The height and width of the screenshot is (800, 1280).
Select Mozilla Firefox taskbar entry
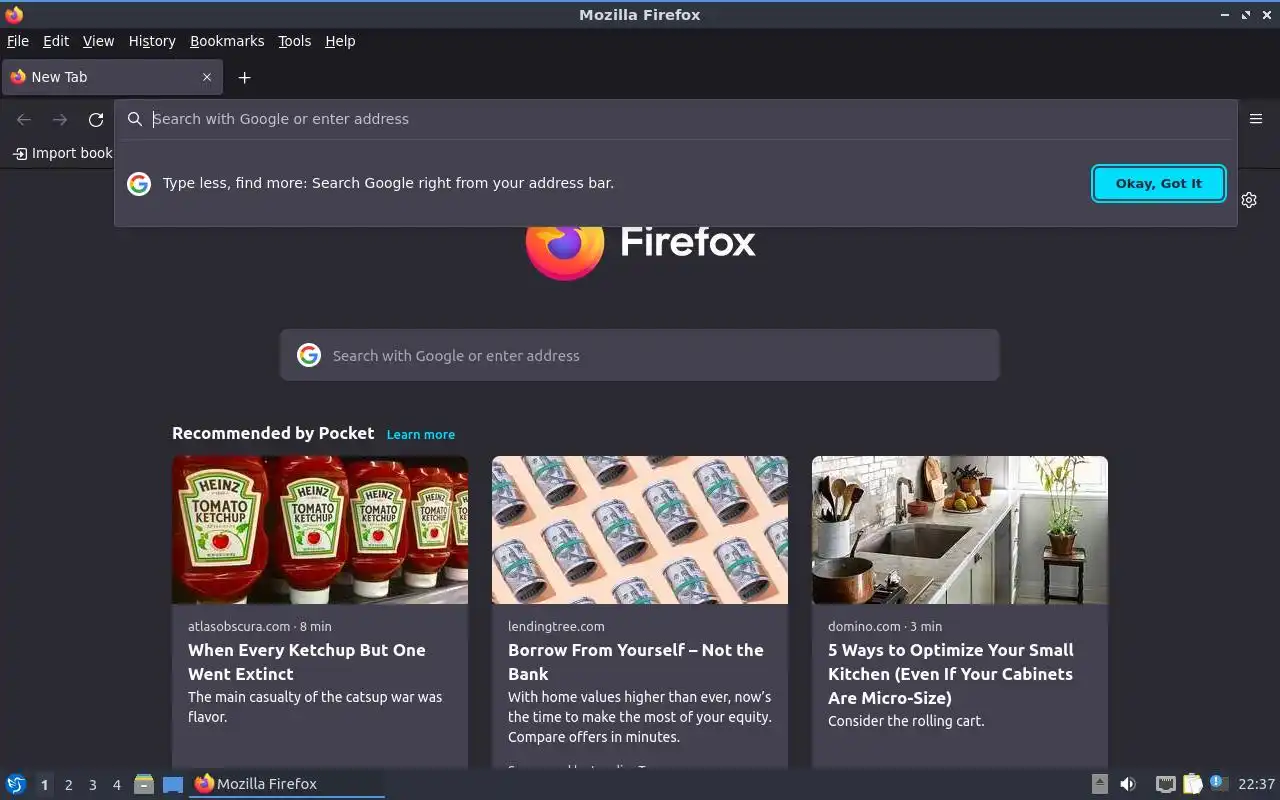pos(287,784)
